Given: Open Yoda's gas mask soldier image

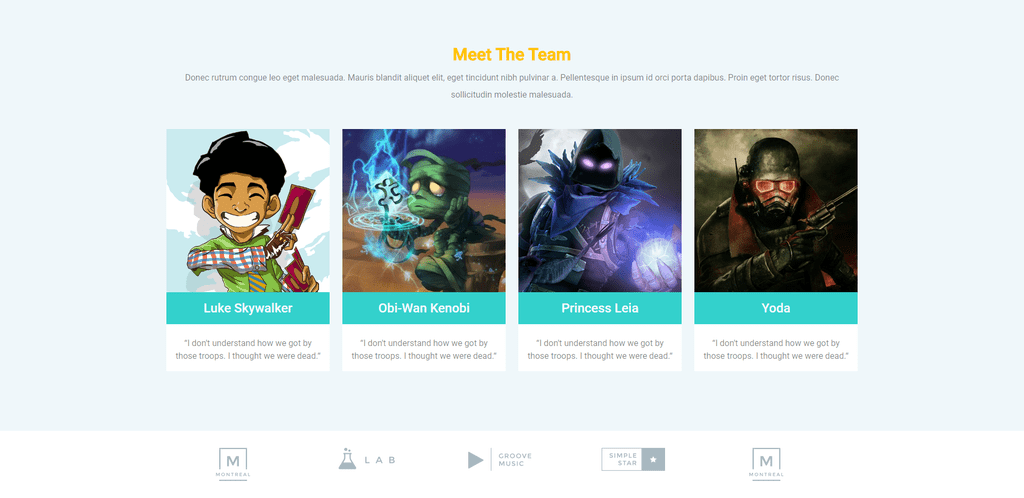Looking at the screenshot, I should (x=776, y=210).
